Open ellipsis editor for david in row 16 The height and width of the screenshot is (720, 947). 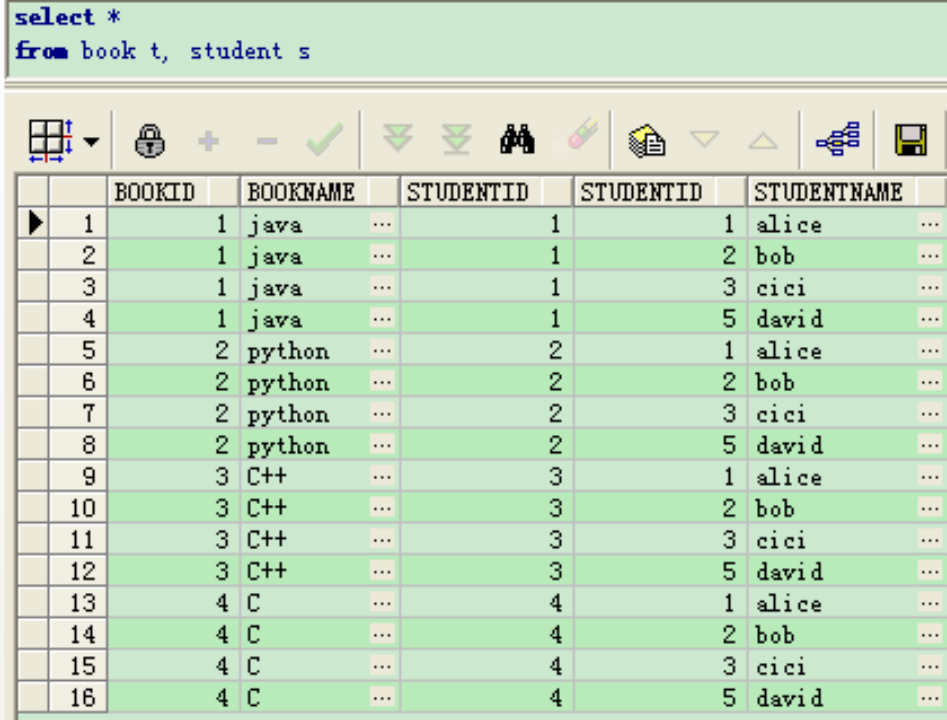click(x=930, y=698)
